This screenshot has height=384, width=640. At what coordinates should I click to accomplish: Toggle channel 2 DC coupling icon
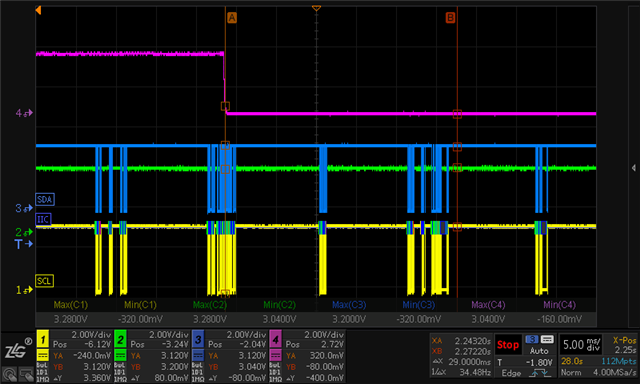pos(120,355)
